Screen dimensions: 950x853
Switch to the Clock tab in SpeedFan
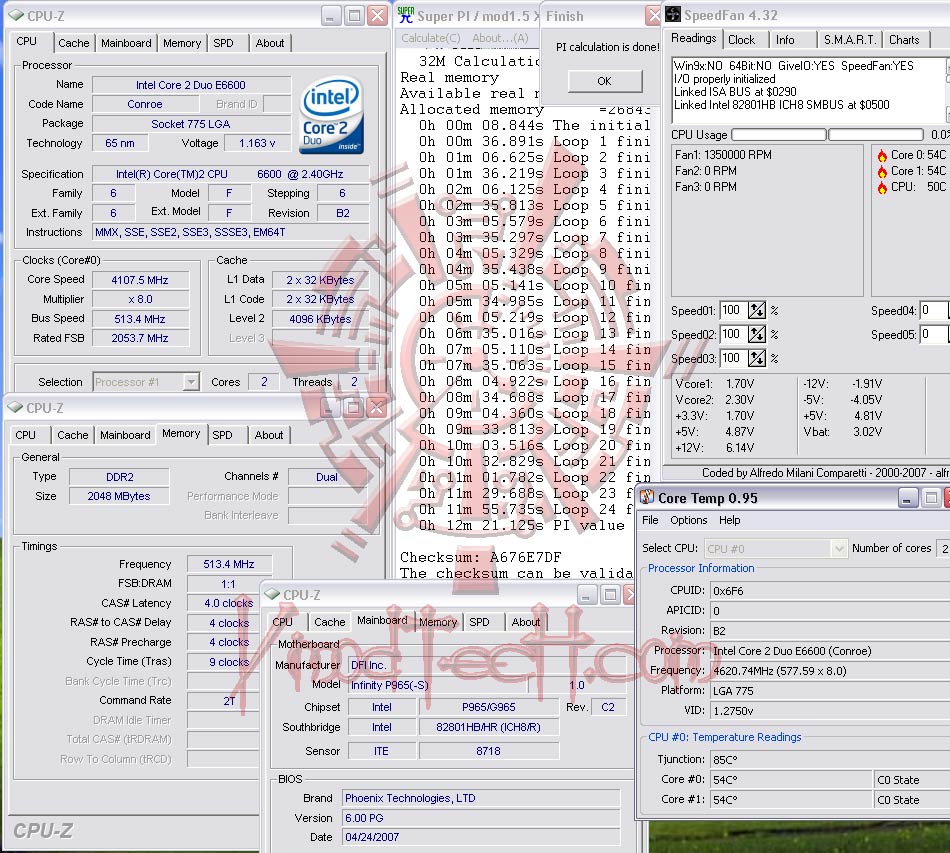click(742, 40)
